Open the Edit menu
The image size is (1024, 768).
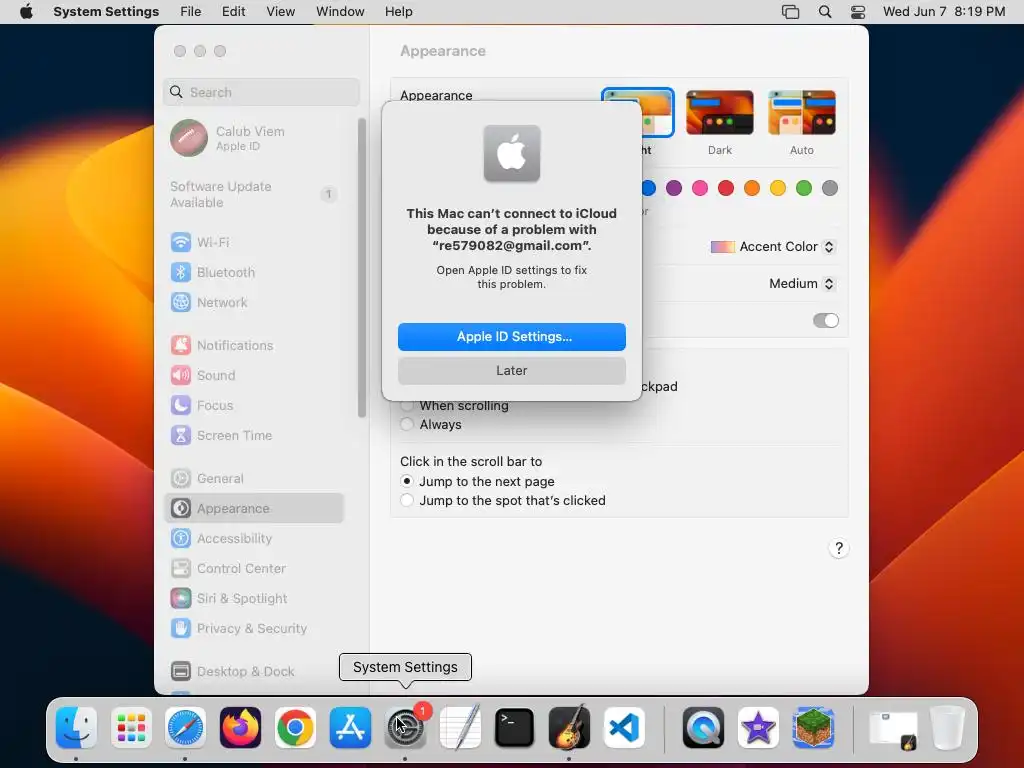pos(233,12)
